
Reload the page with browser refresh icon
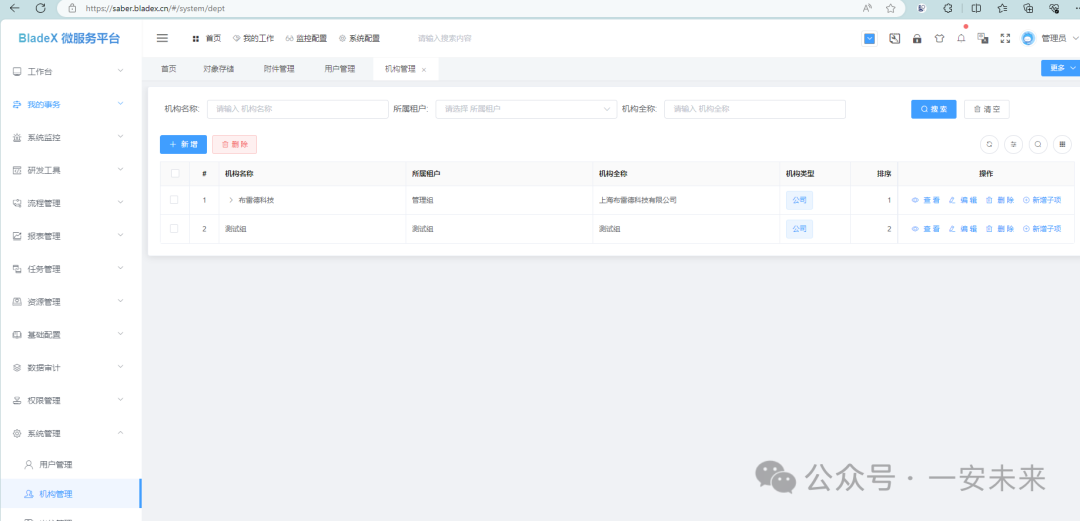coord(41,8)
